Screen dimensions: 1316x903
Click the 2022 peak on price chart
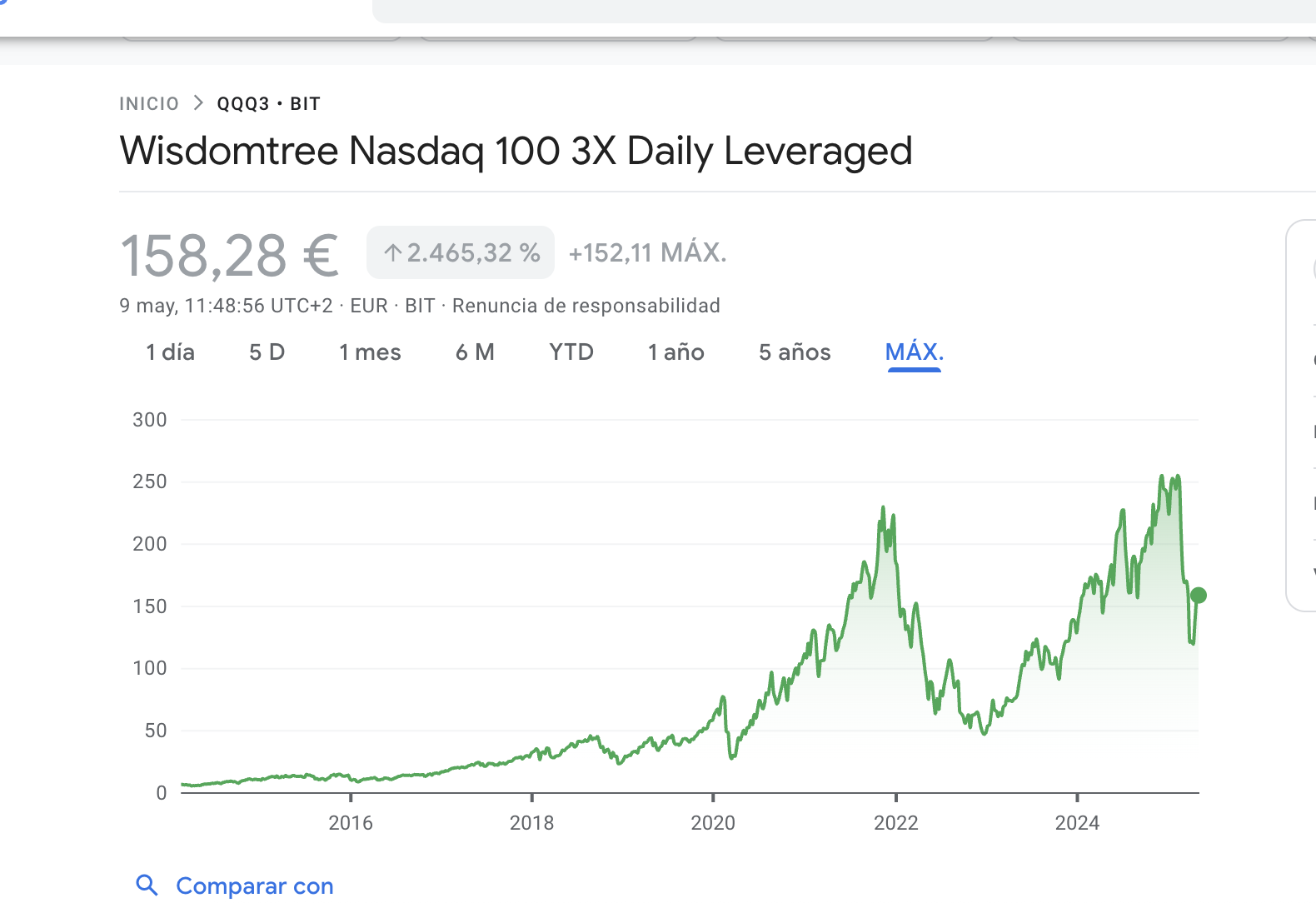click(x=883, y=507)
